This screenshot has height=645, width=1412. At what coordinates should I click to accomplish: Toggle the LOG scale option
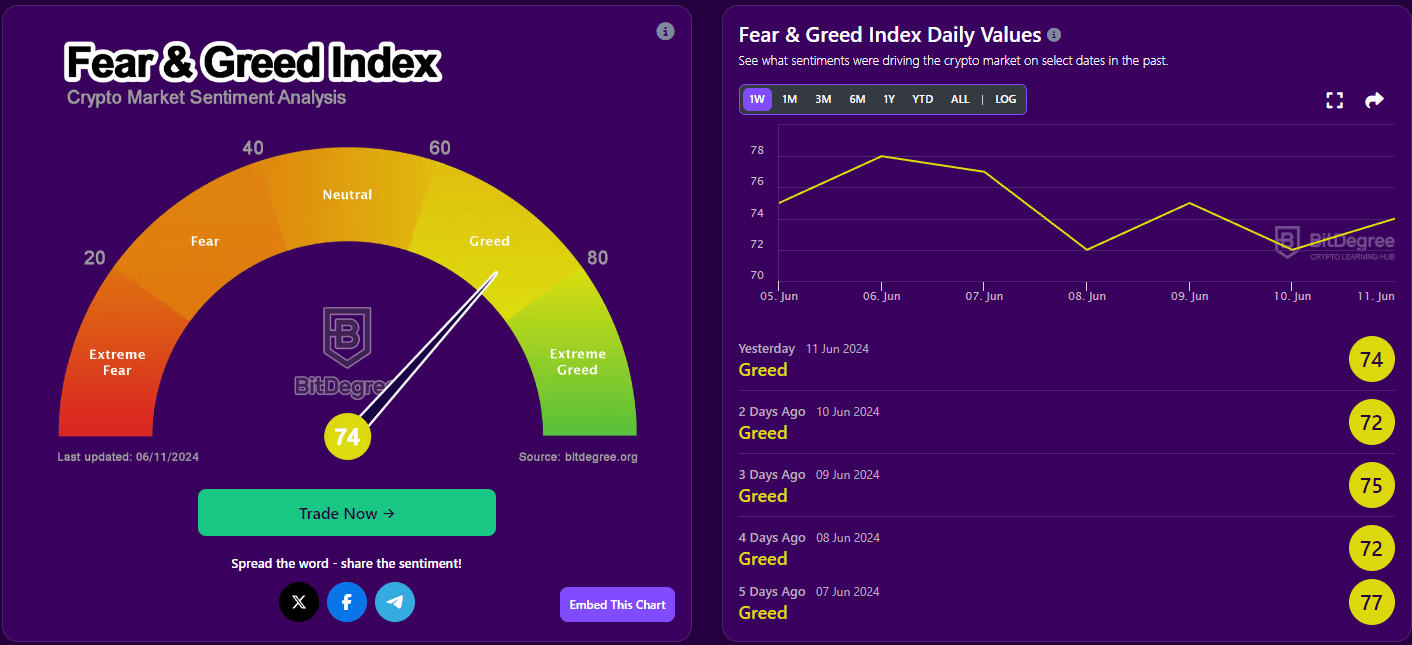point(1005,100)
